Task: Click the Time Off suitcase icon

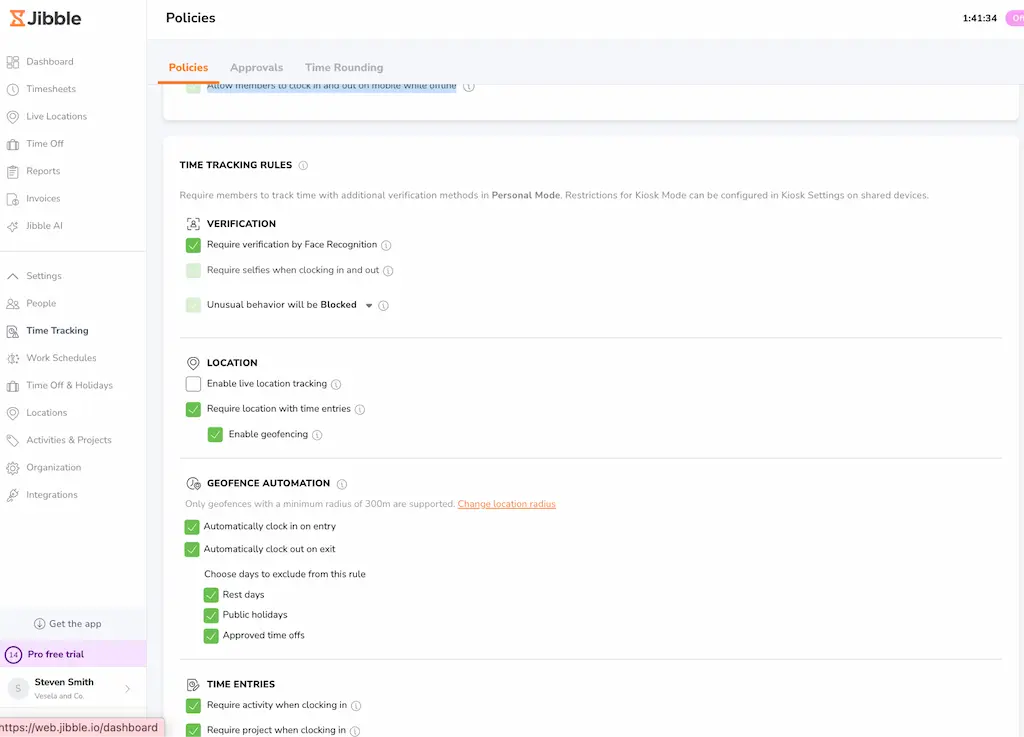Action: (x=12, y=144)
